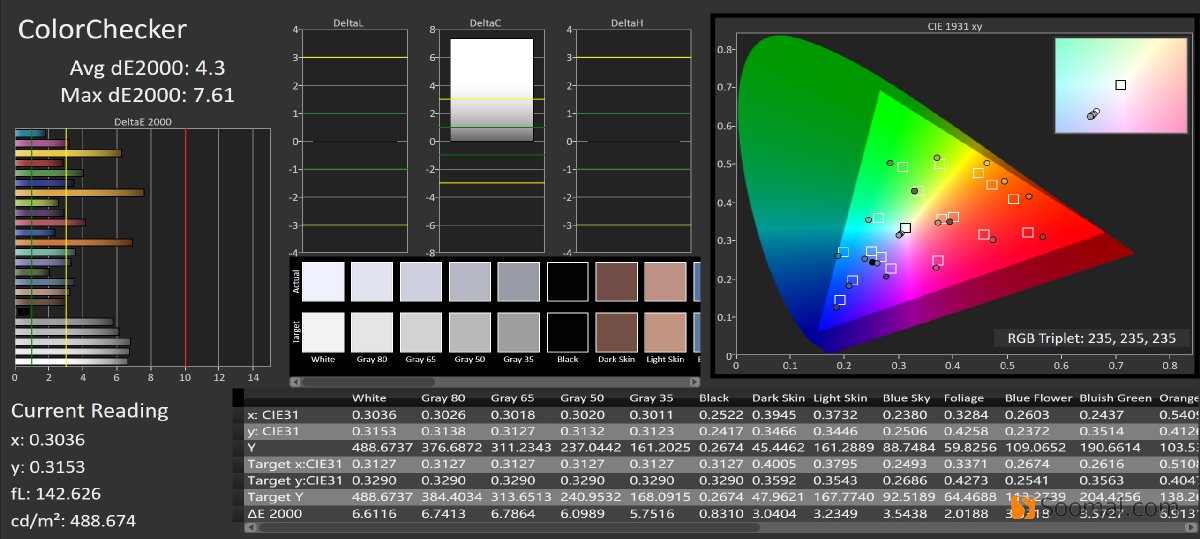Click the Gray 65 column header in table
1200x539 pixels.
(x=511, y=398)
